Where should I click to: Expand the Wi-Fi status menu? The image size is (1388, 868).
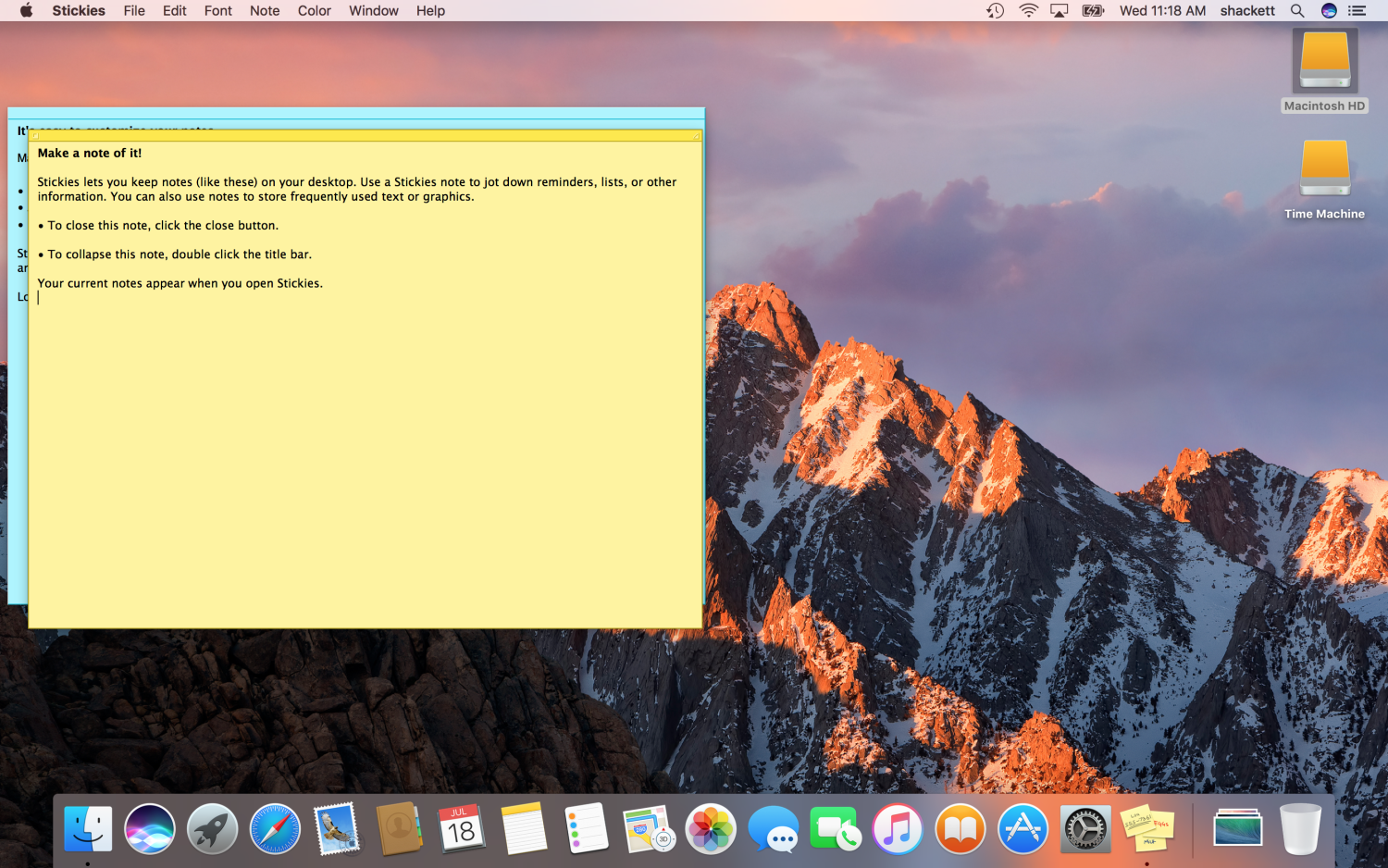point(1028,11)
